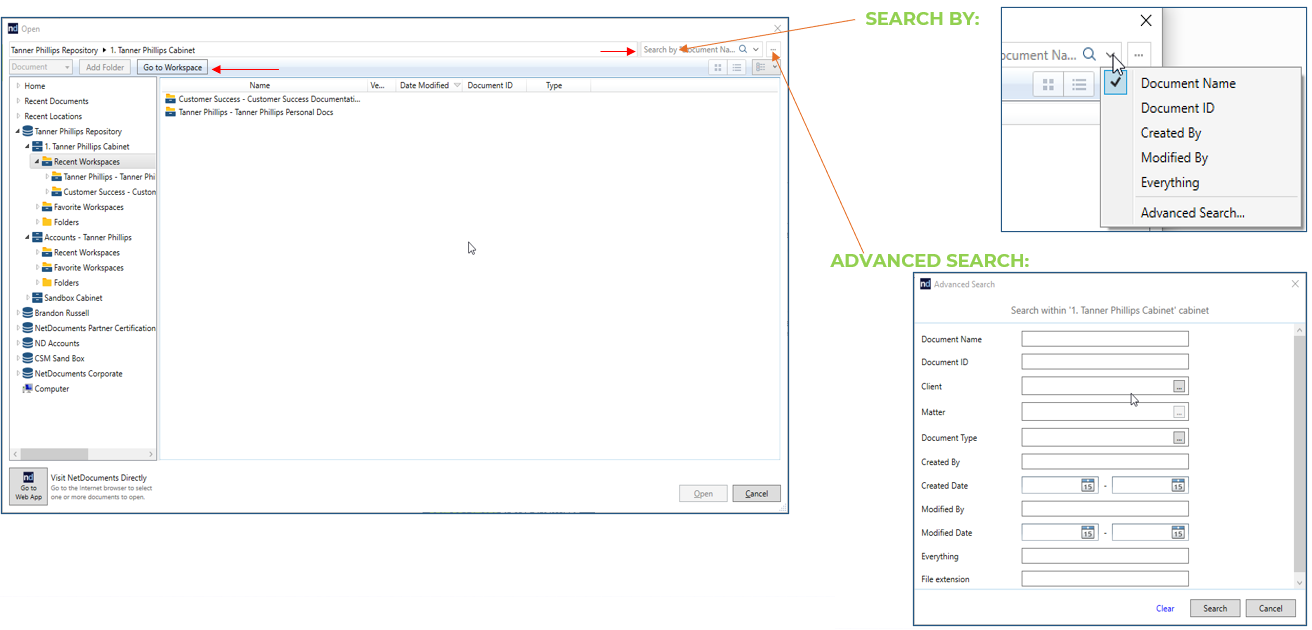Viewport: 1312px width, 630px height.
Task: Click the Go to Workspace button
Action: pyautogui.click(x=172, y=67)
